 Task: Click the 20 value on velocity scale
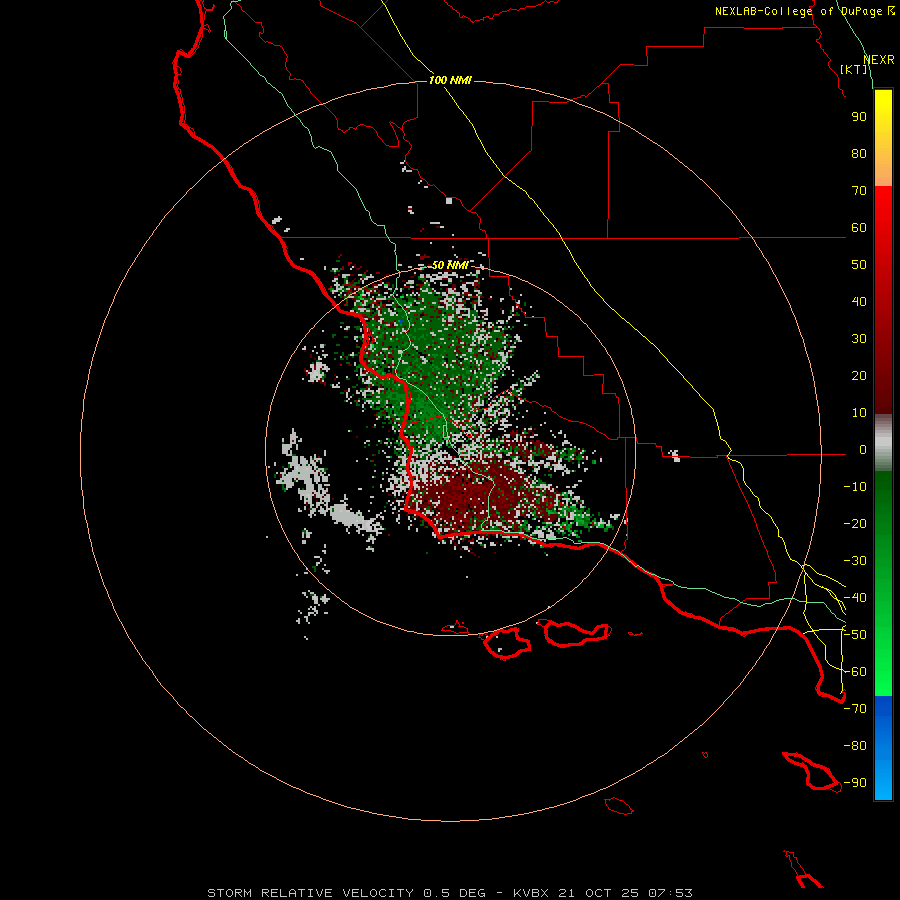(859, 376)
